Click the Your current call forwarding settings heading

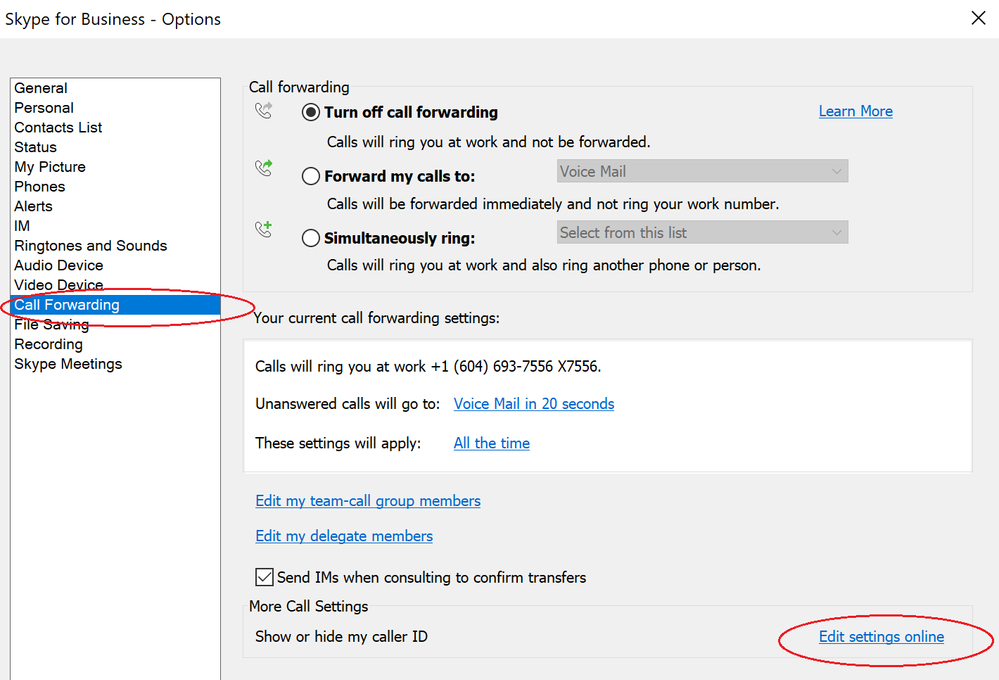(x=377, y=318)
